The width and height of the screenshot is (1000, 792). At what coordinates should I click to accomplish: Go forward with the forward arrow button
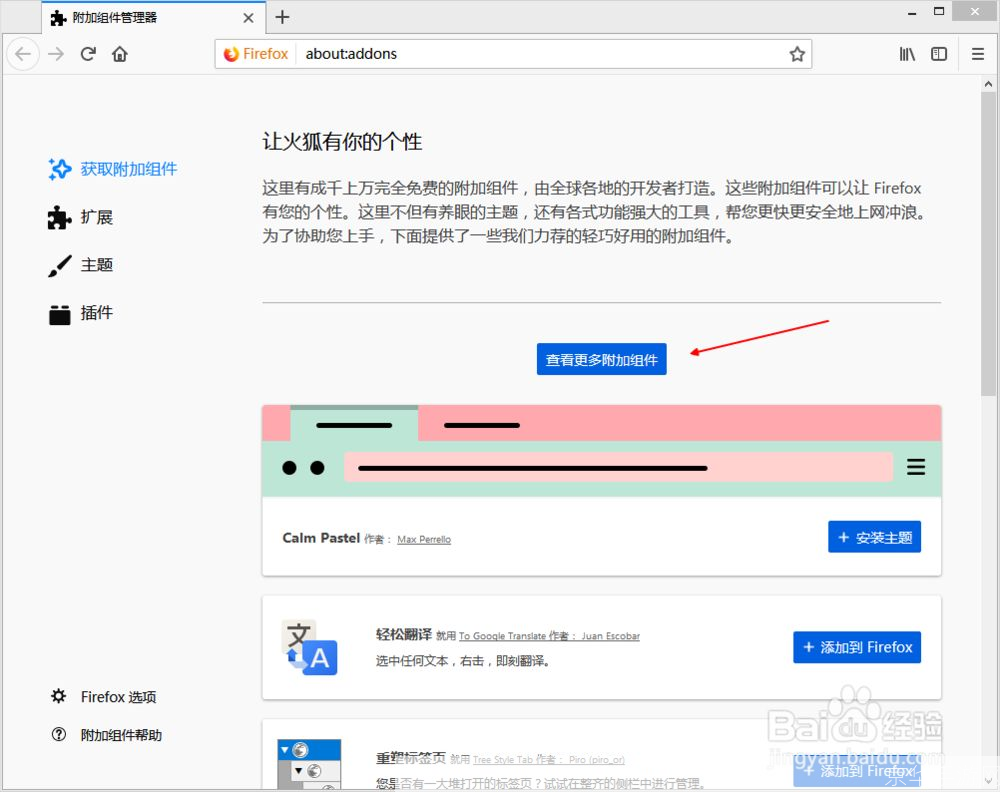[56, 54]
